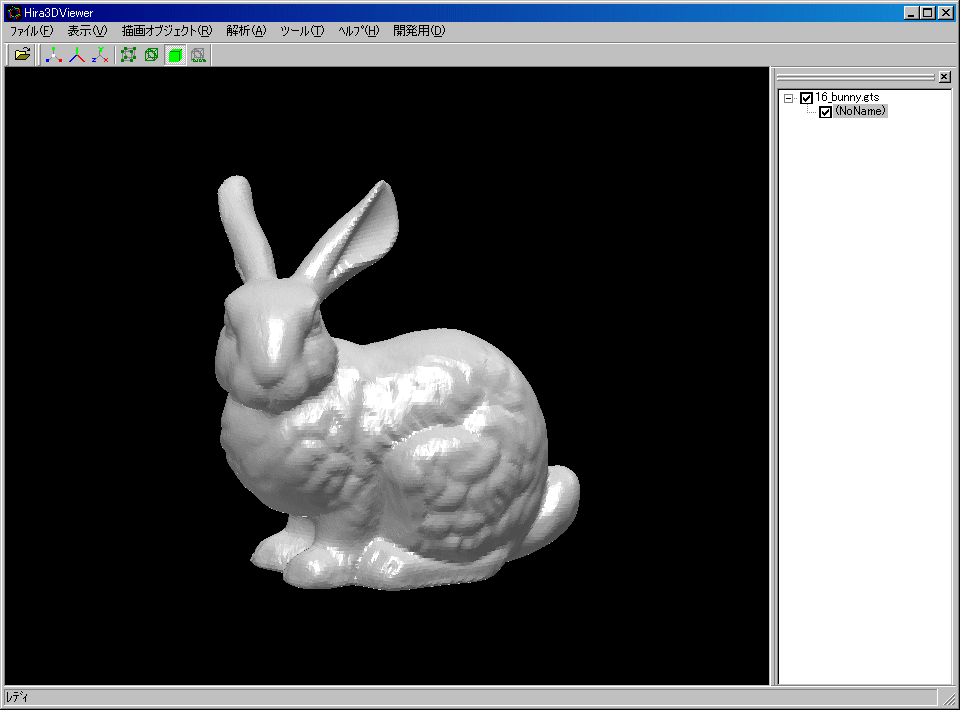
Task: Close the Hira3DViewer window
Action: tap(946, 13)
